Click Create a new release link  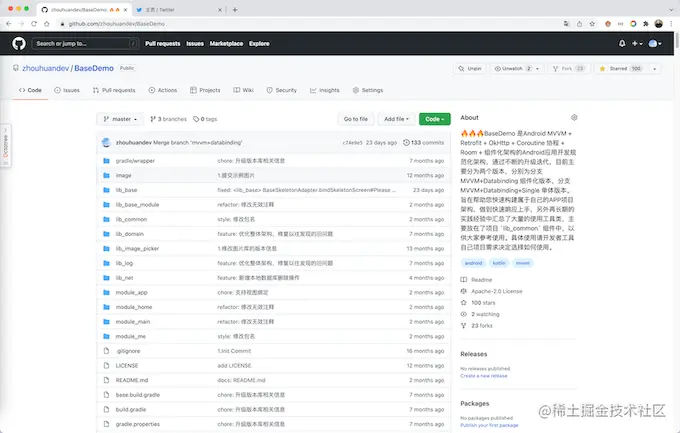484,376
